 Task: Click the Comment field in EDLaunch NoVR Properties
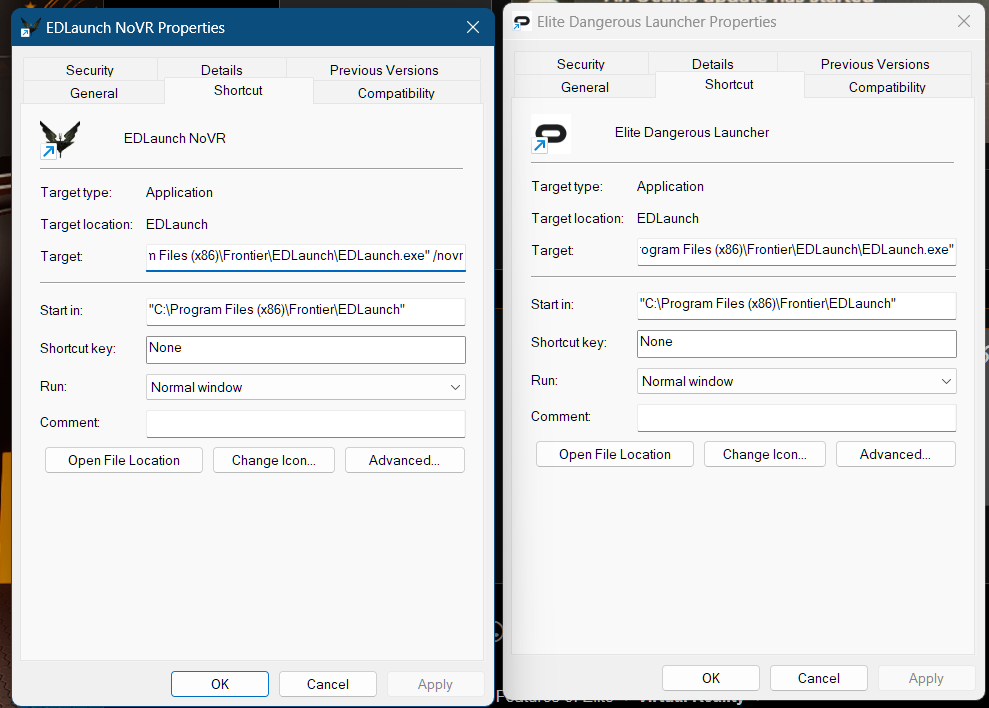(306, 423)
